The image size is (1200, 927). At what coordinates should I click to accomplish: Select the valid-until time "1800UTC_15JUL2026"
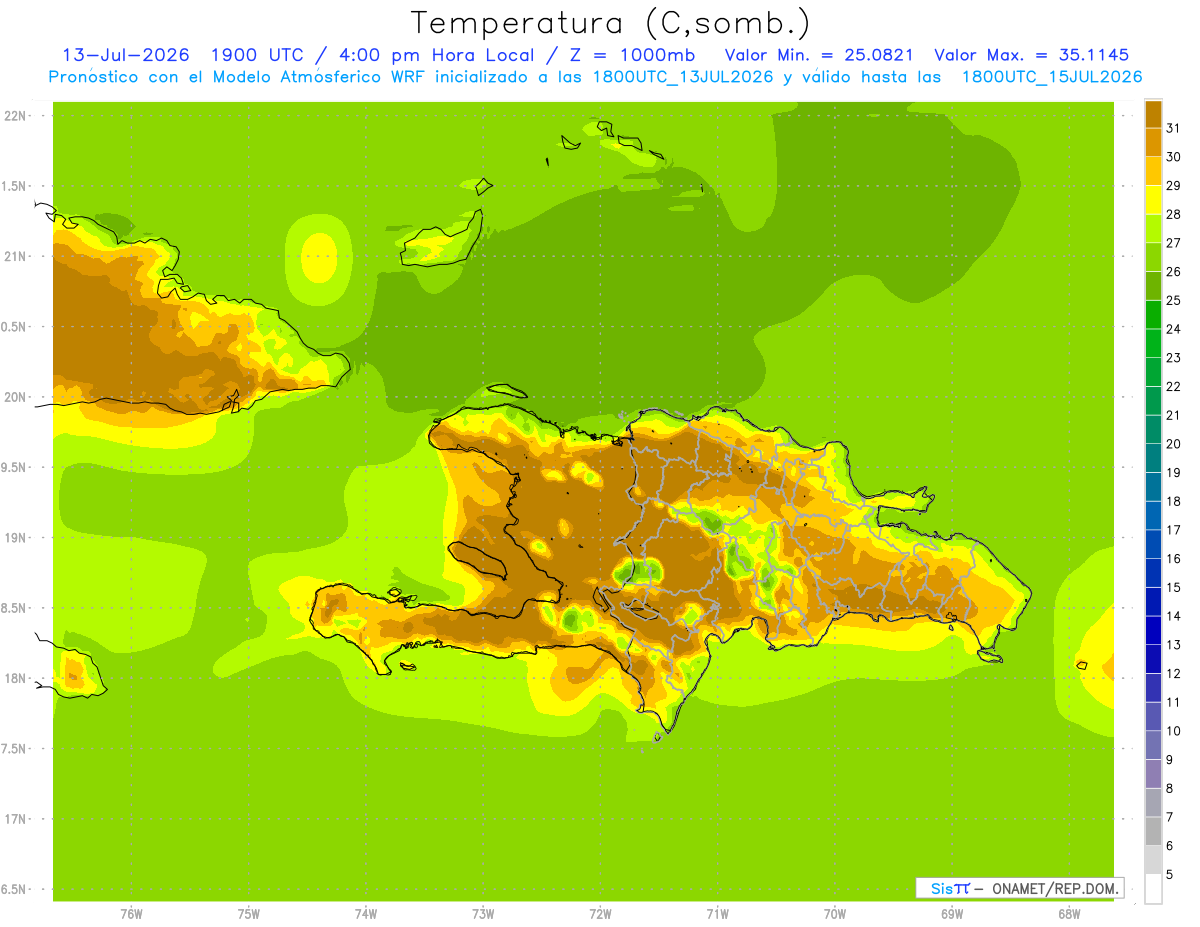point(1052,77)
